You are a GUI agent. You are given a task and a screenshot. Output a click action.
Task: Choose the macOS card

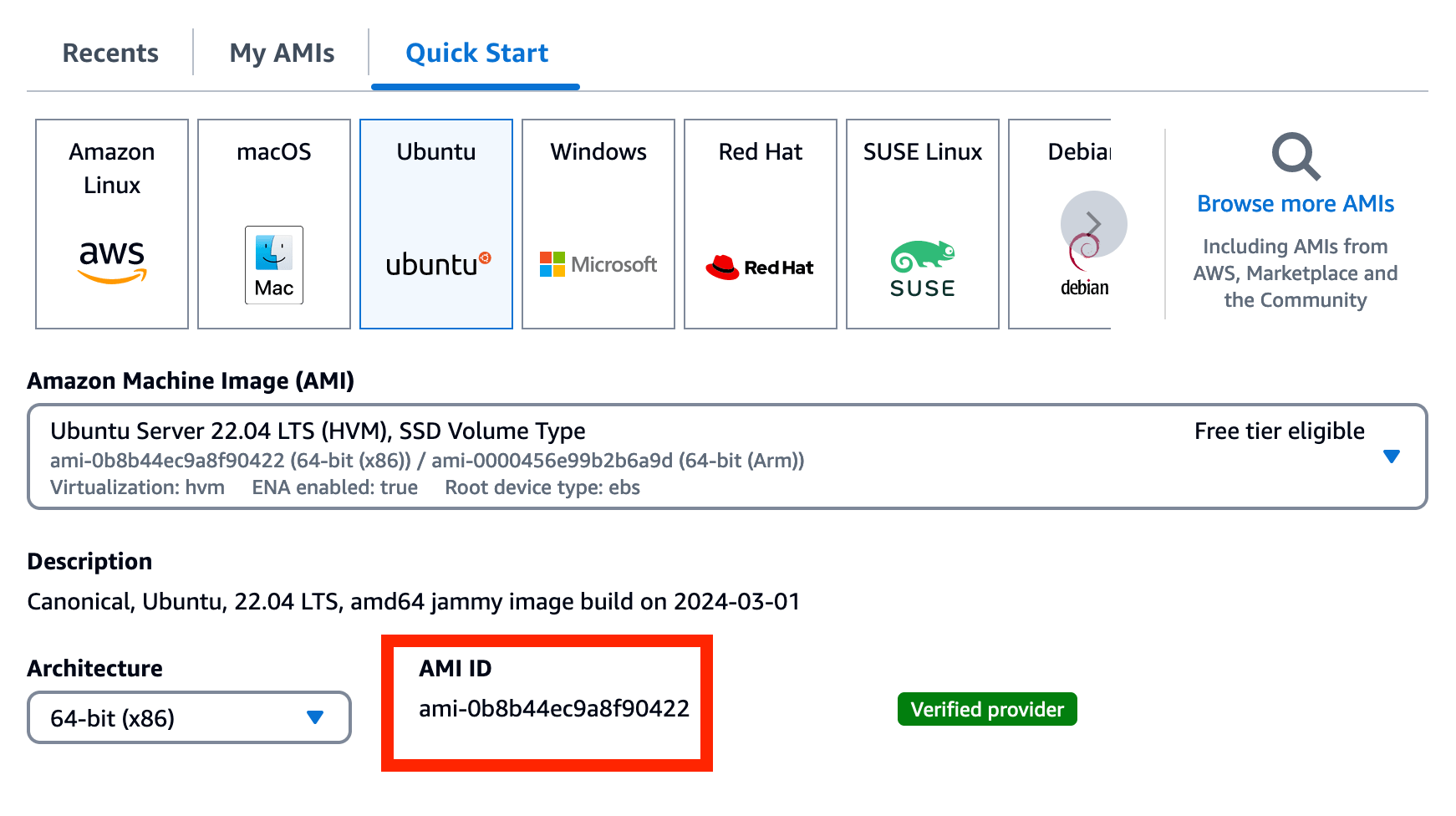274,224
